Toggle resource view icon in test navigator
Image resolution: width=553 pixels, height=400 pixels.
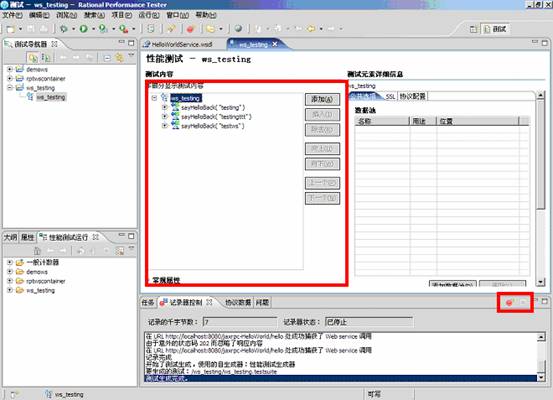(46, 57)
